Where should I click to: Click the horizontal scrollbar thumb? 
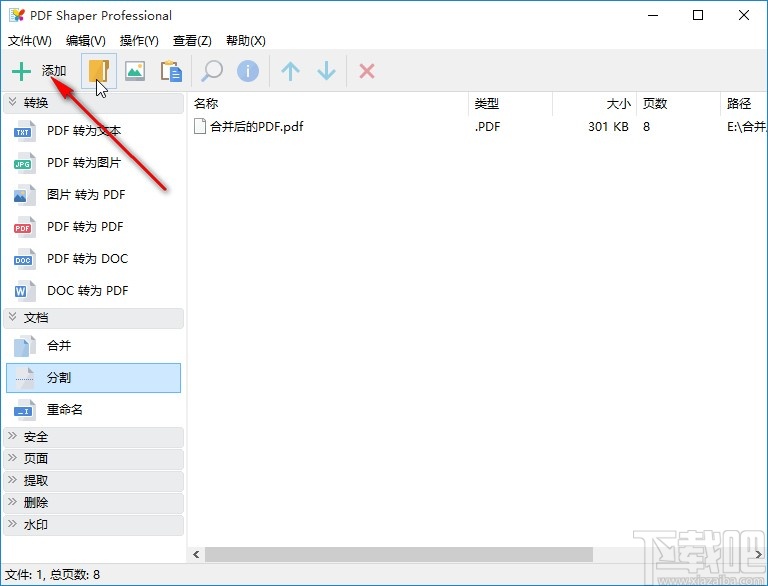tap(399, 555)
